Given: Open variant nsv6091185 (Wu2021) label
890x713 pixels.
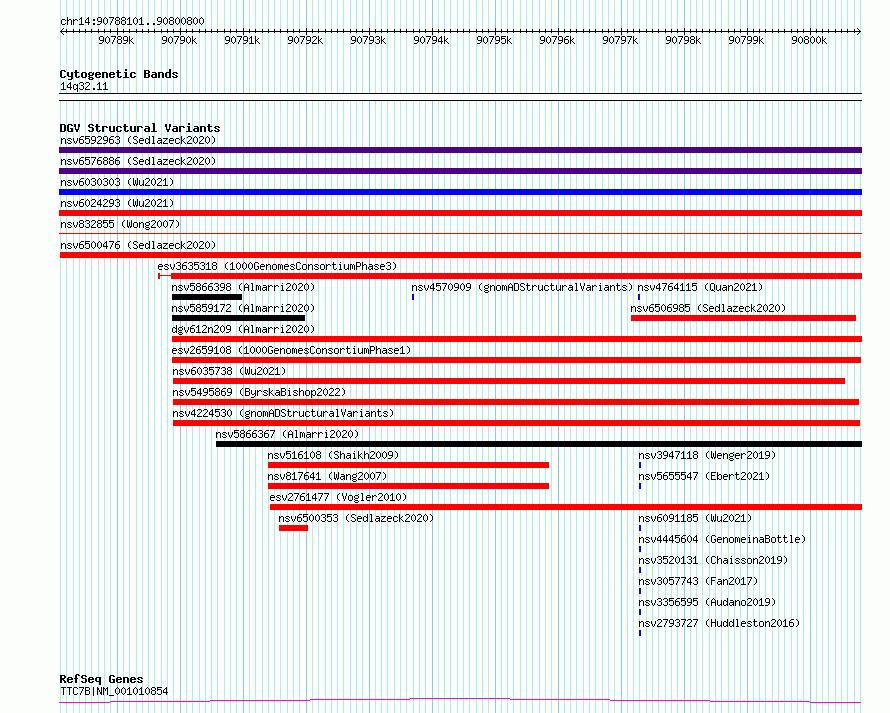Looking at the screenshot, I should [x=695, y=518].
